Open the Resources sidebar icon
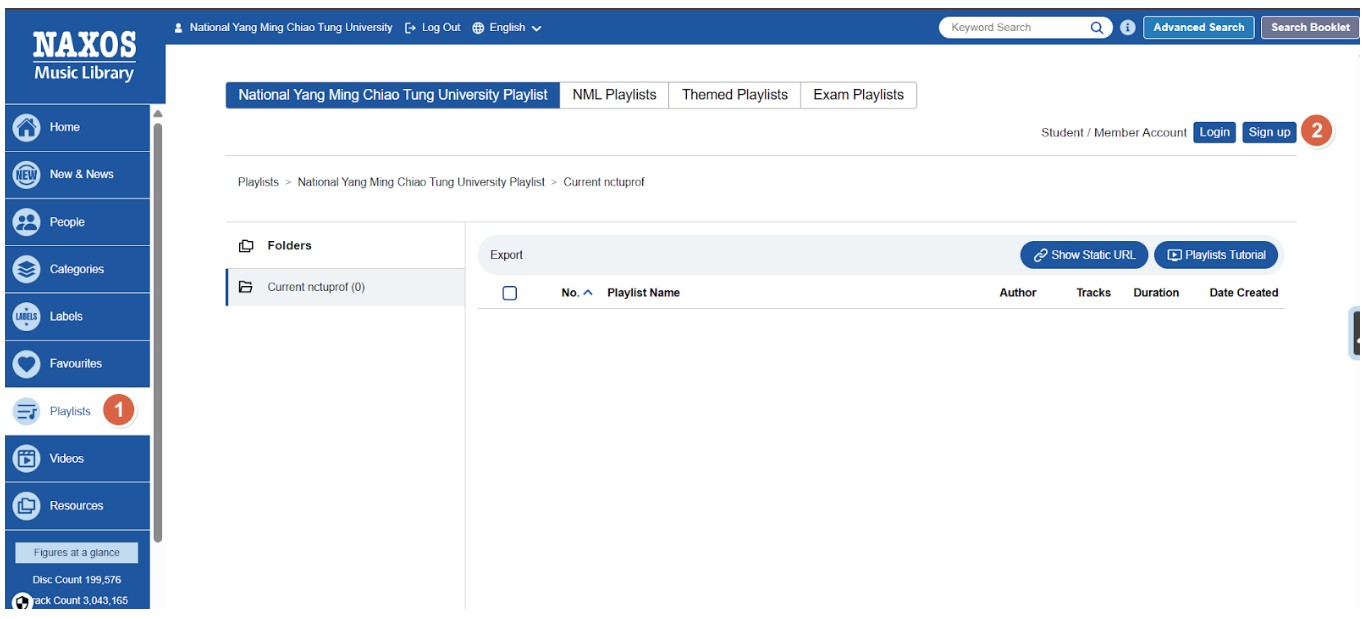Viewport: 1362px width, 619px height. (27, 506)
